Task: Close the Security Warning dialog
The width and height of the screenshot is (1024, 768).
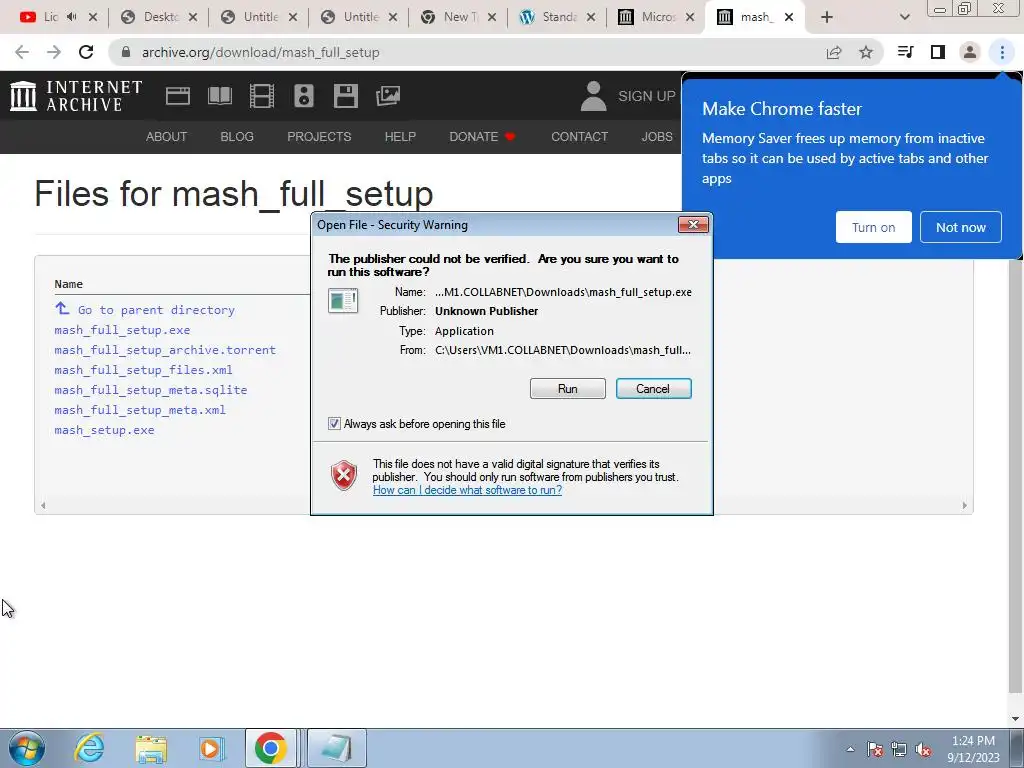Action: point(693,225)
